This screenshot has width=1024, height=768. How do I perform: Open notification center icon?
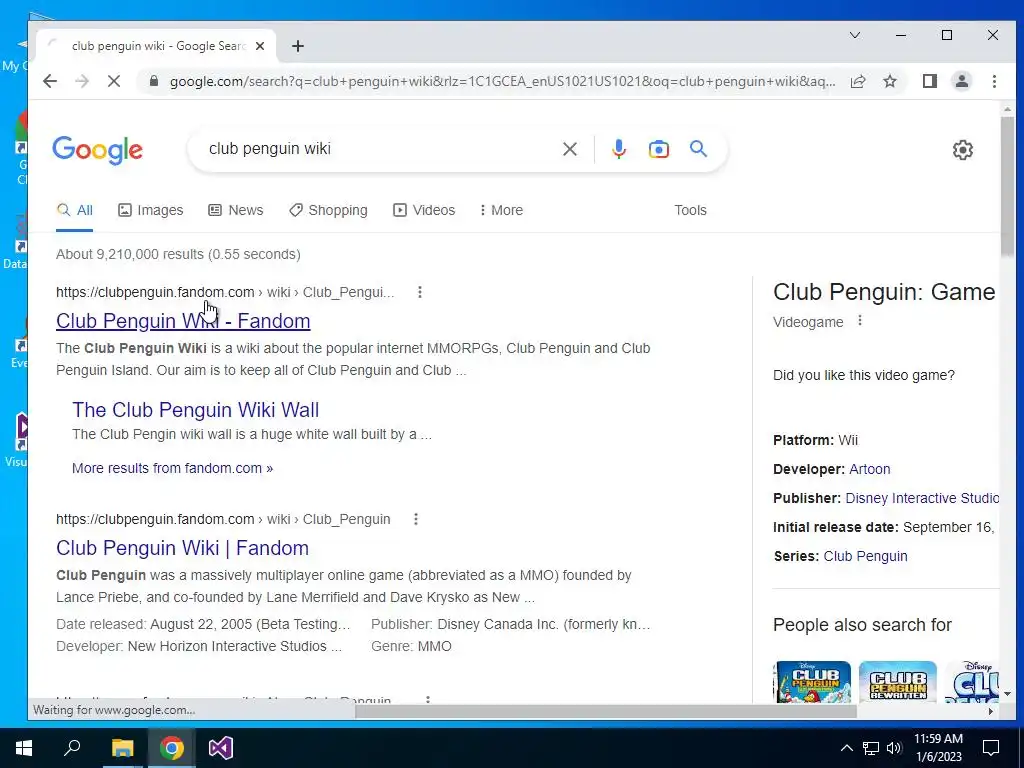[991, 748]
